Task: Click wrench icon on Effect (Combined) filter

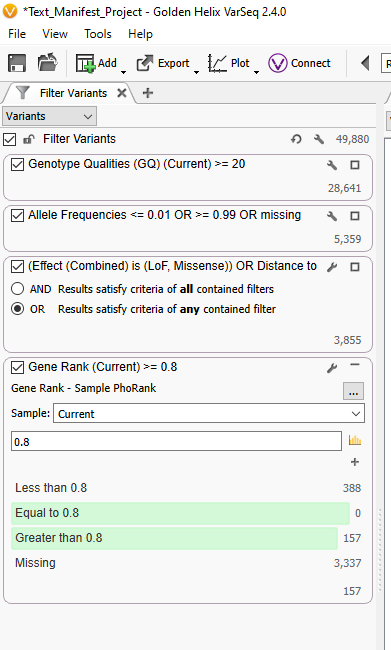Action: point(332,267)
